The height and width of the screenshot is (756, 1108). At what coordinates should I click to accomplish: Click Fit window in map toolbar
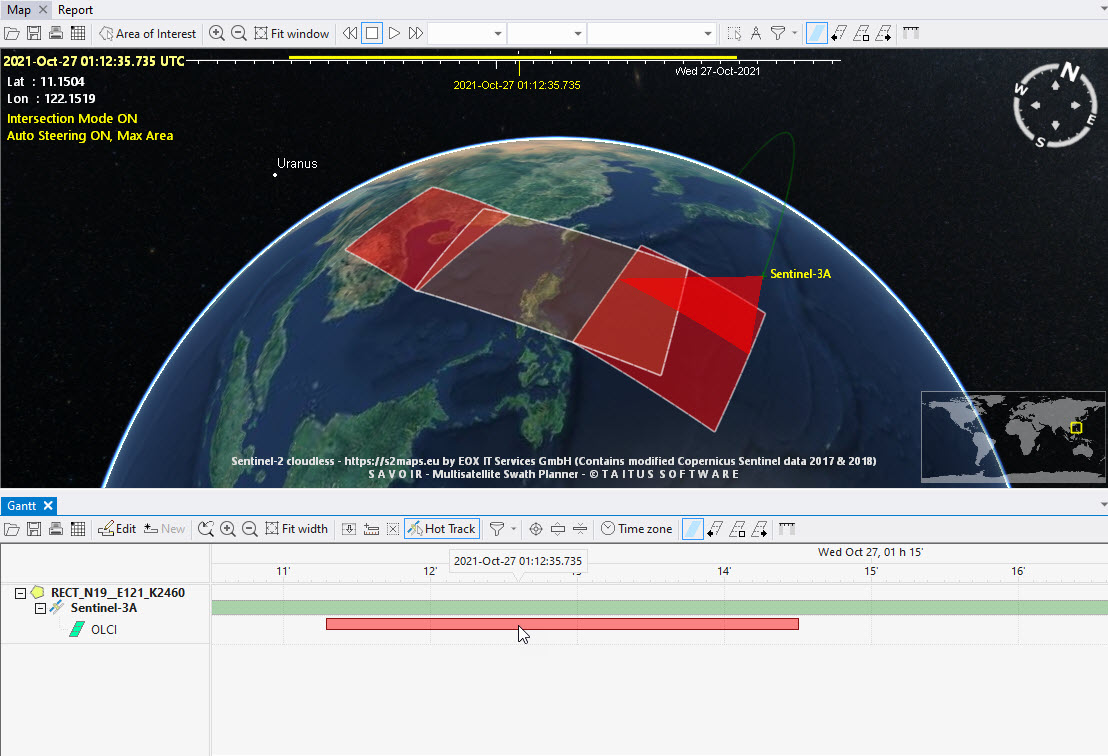click(291, 33)
